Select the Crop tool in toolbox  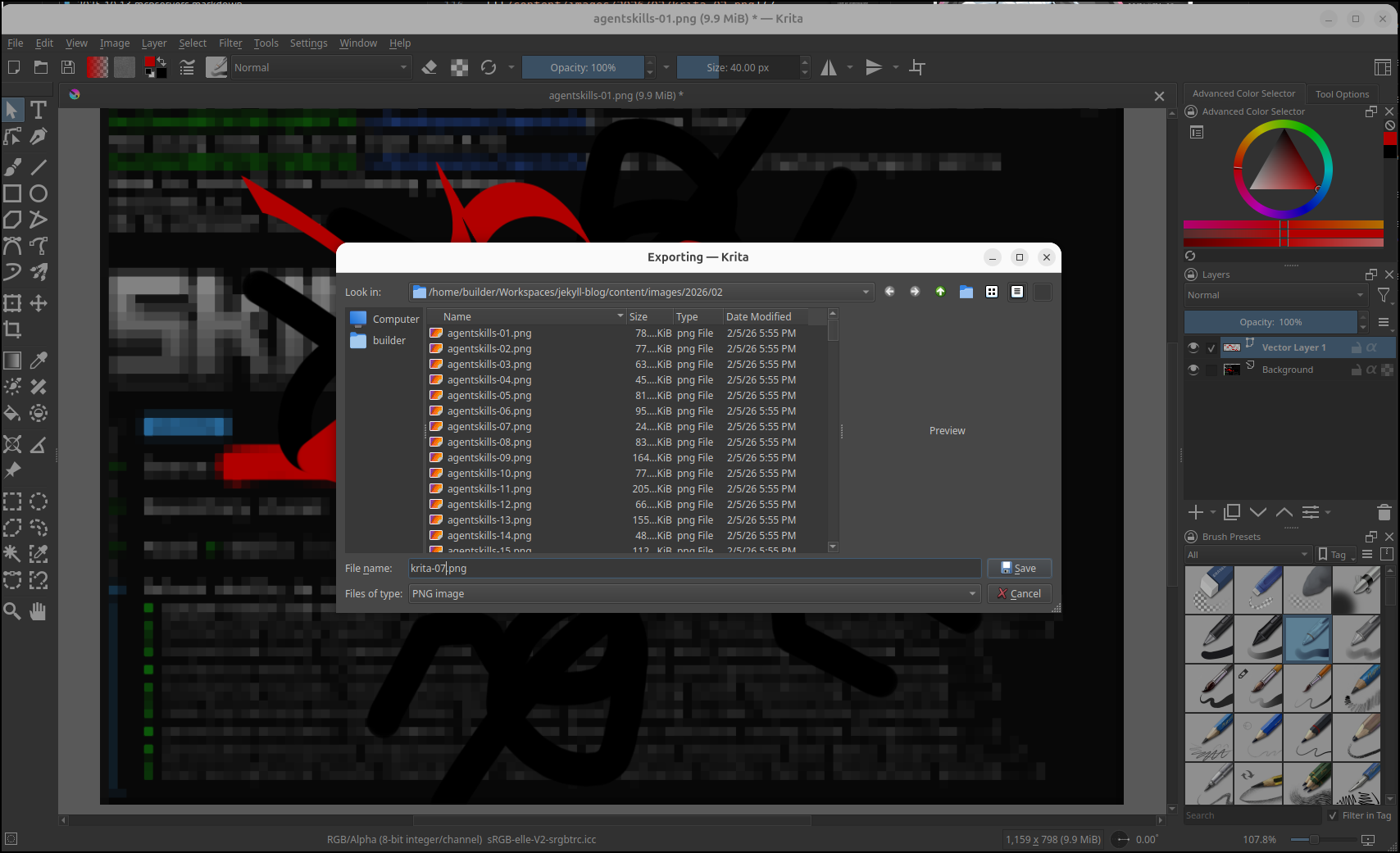coord(12,329)
